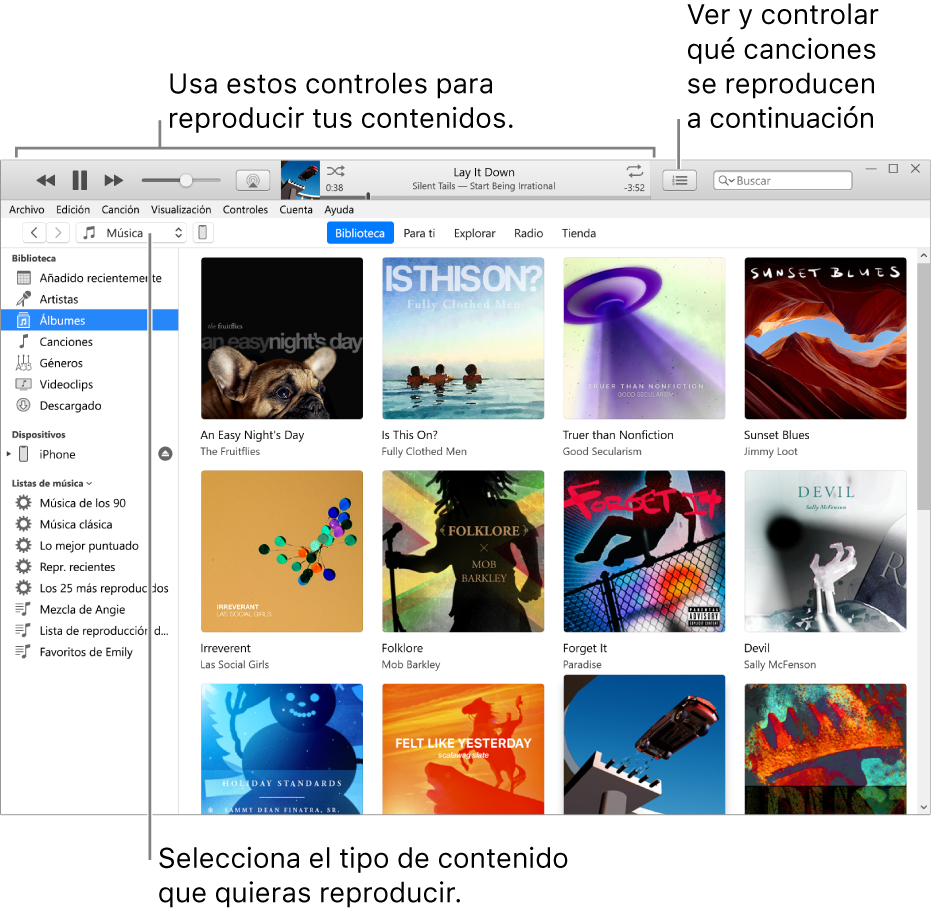Click the back navigation arrow
This screenshot has height=915, width=931.
click(33, 232)
